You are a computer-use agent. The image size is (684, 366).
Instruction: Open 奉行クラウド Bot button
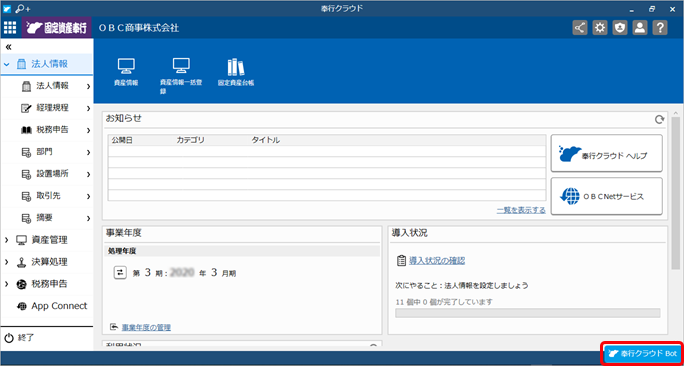tap(642, 353)
